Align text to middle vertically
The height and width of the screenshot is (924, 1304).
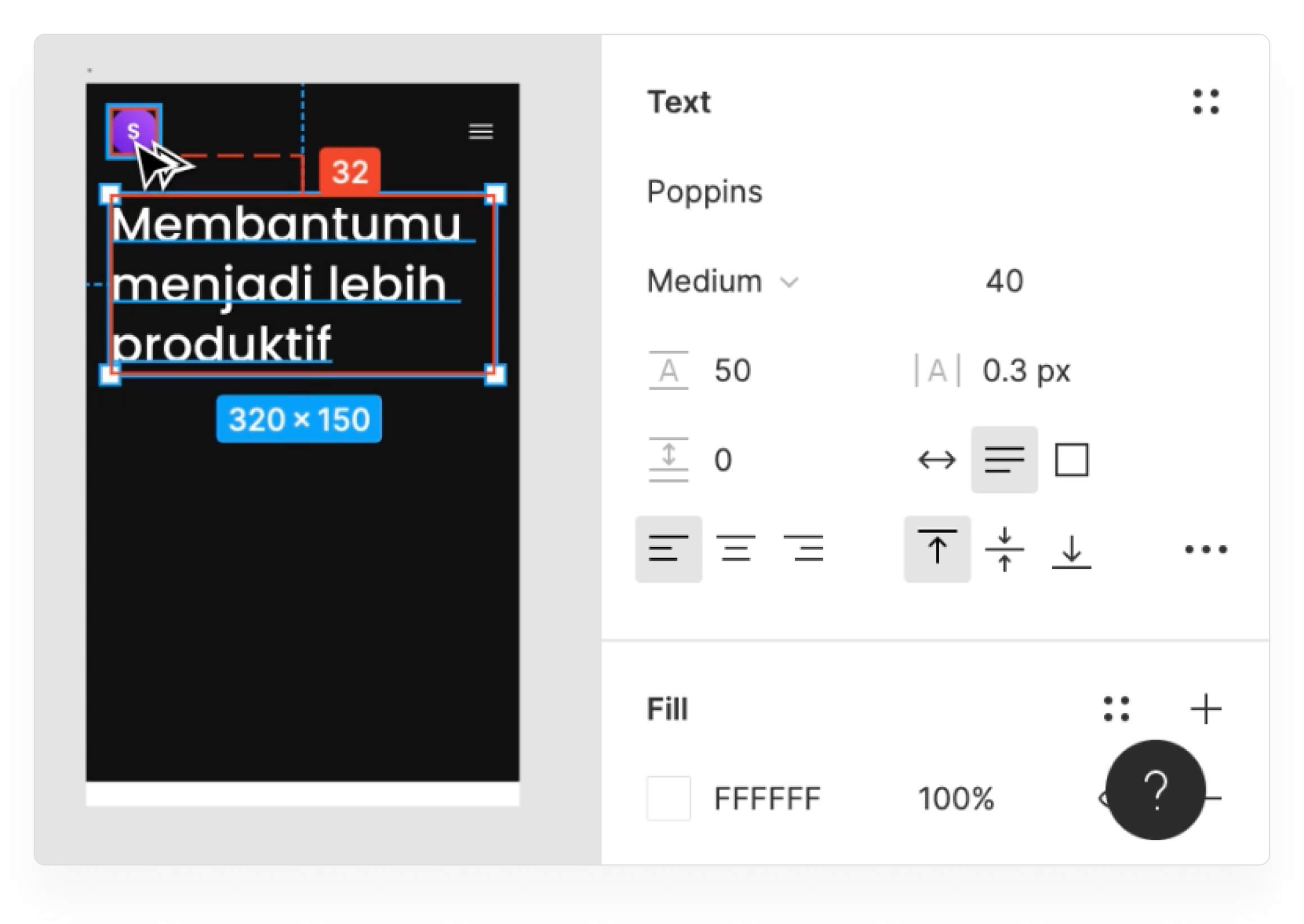1004,549
